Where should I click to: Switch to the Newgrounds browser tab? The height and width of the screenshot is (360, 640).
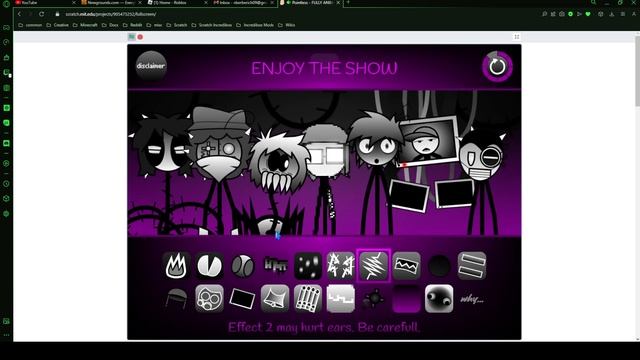(x=111, y=2)
